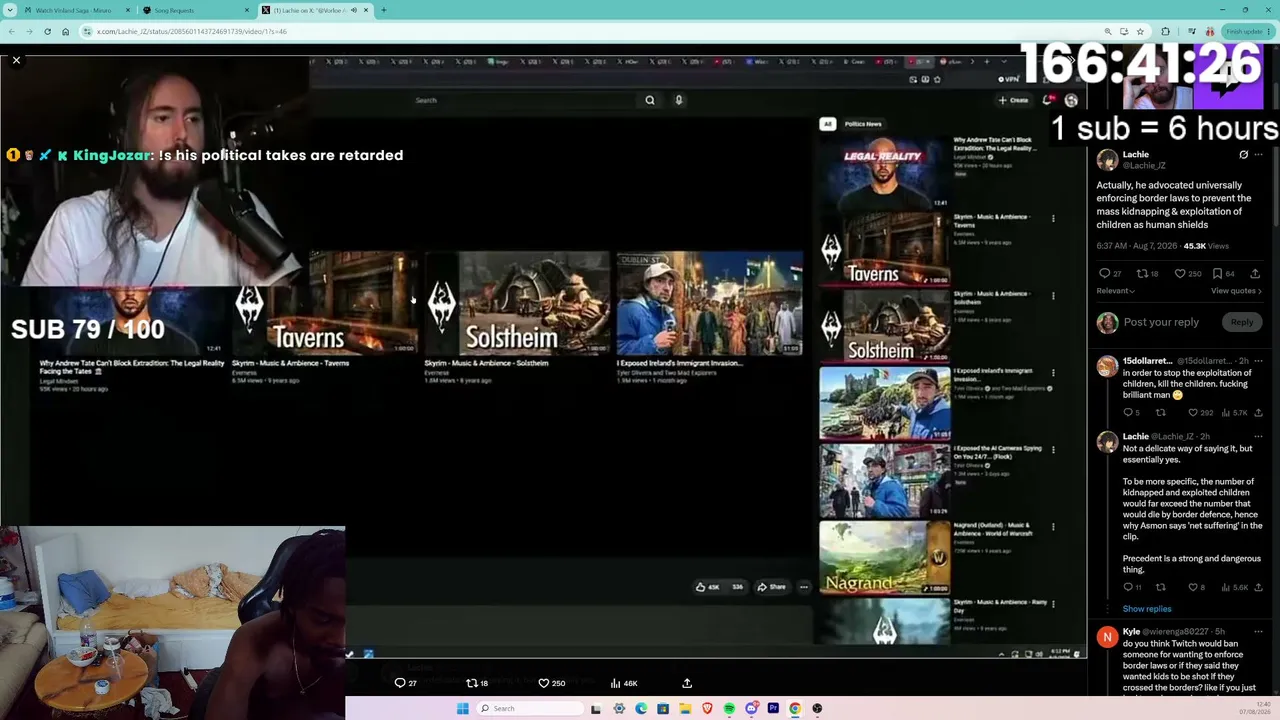
Task: Bookmark this page with star icon
Action: pyautogui.click(x=1140, y=31)
